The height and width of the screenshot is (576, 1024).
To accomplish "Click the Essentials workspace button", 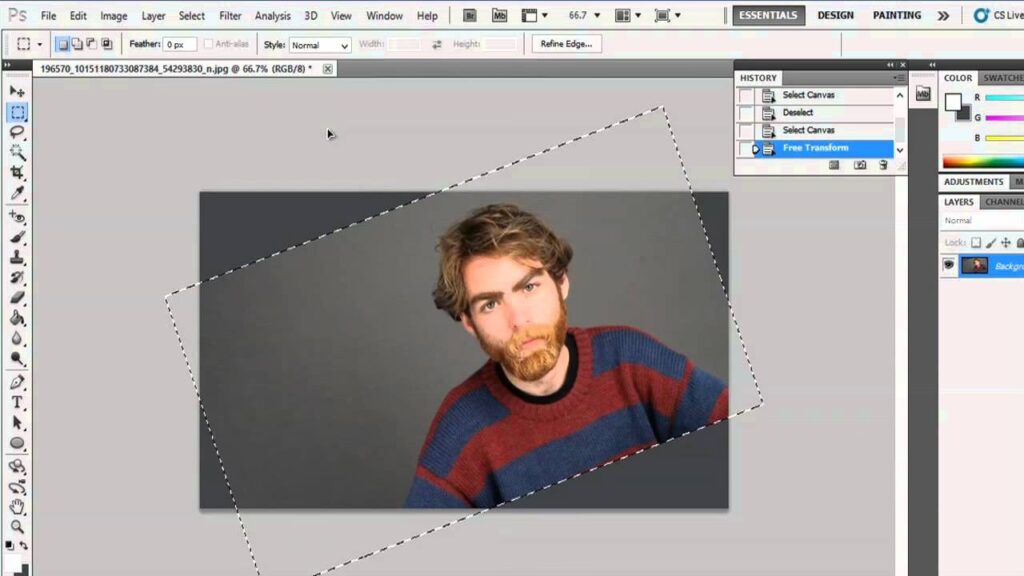I will (x=768, y=16).
